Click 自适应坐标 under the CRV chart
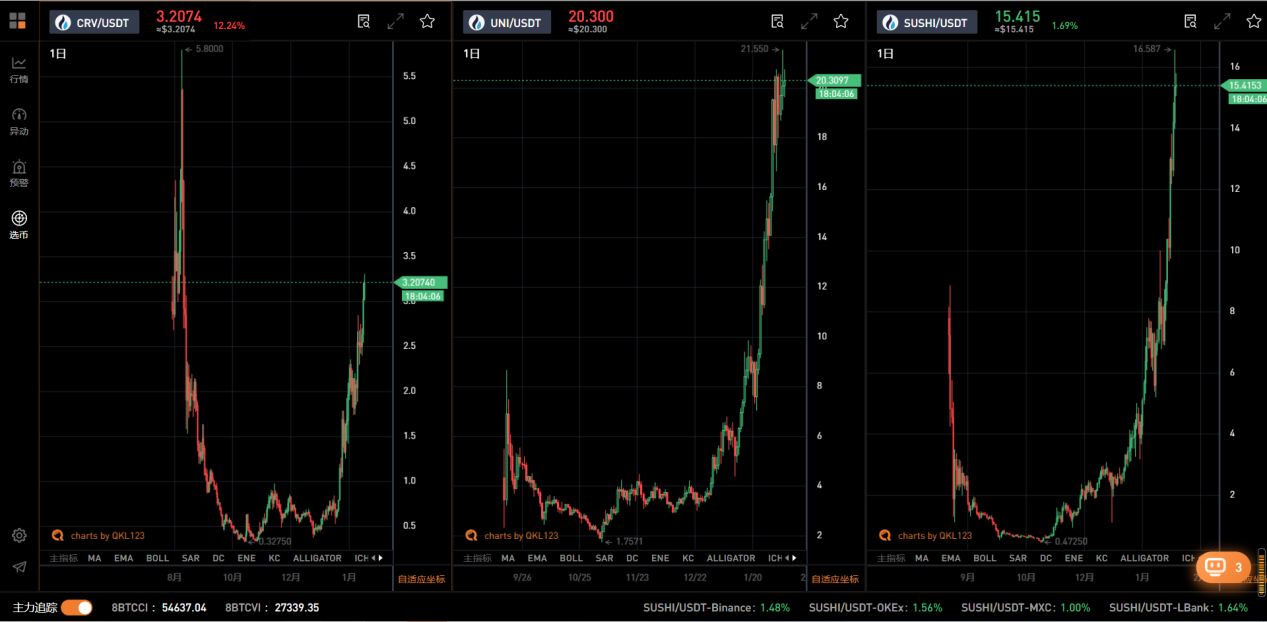The width and height of the screenshot is (1267, 622). [x=421, y=579]
